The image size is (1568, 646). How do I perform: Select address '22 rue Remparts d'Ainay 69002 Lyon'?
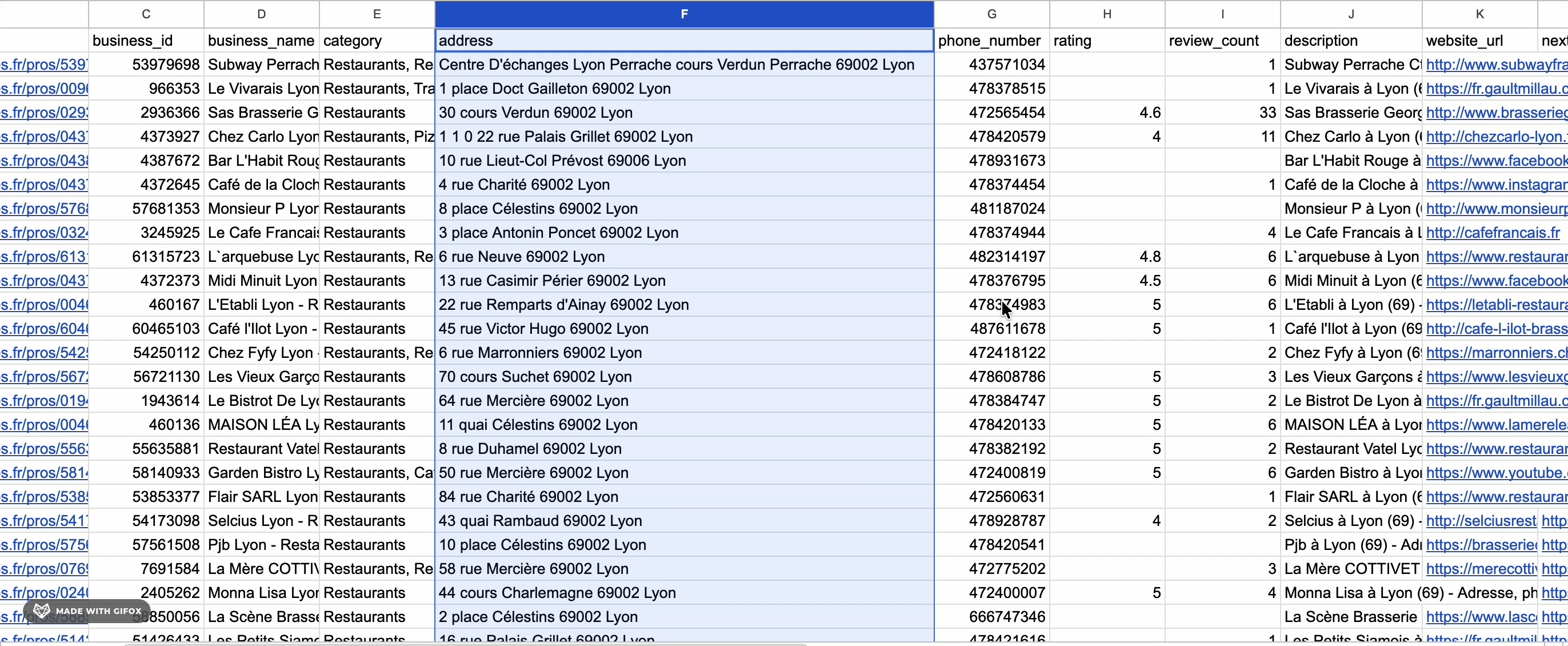tap(684, 305)
